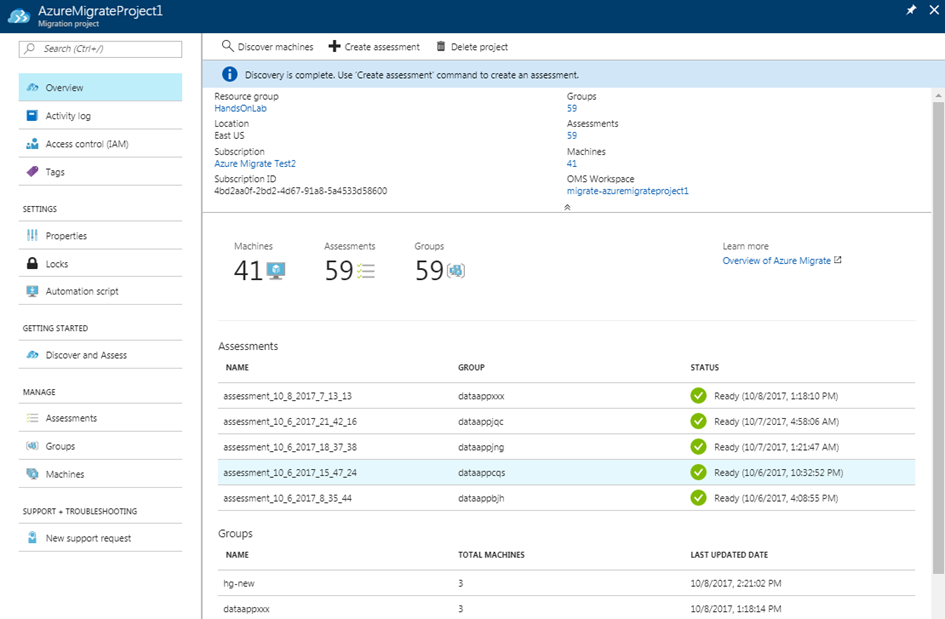Click the purple Tags icon
Image resolution: width=945 pixels, height=619 pixels.
33,172
